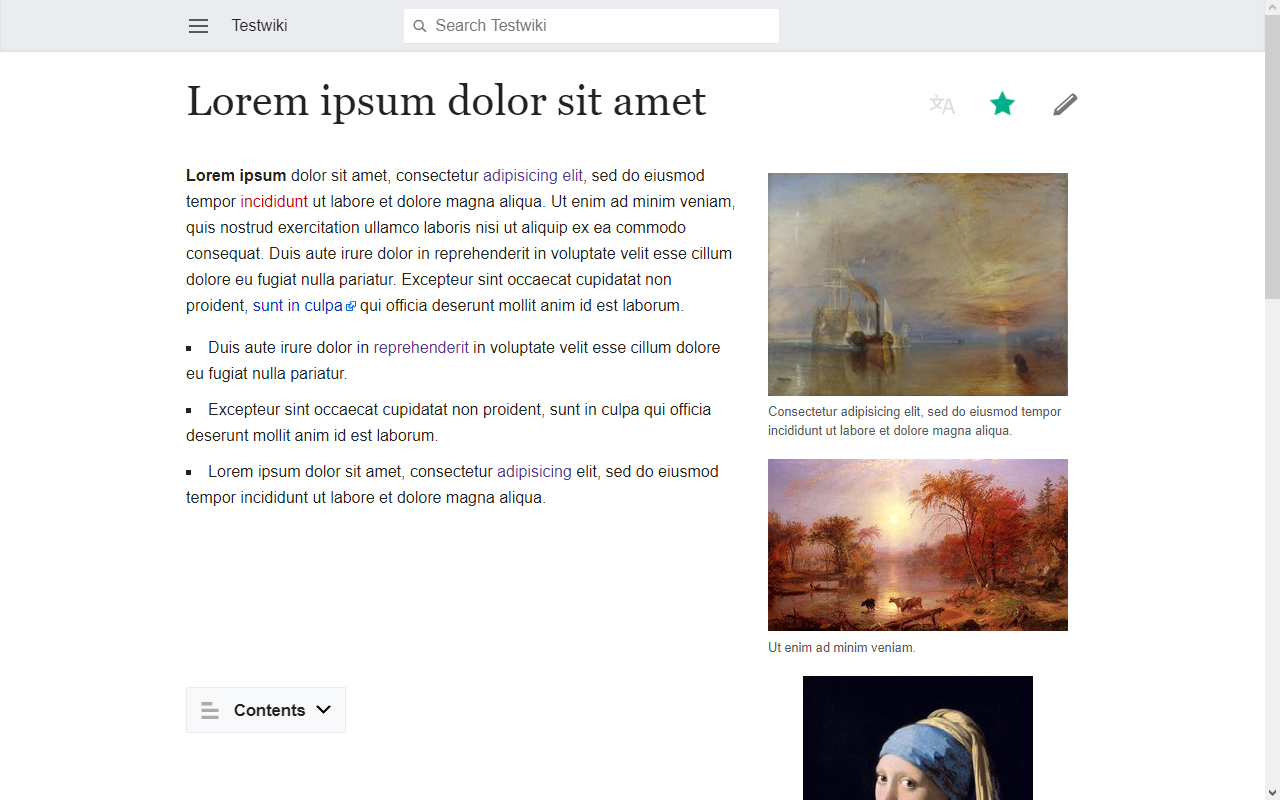The image size is (1280, 800).
Task: Open the autumn landscape painting thumbnail
Action: 917,545
